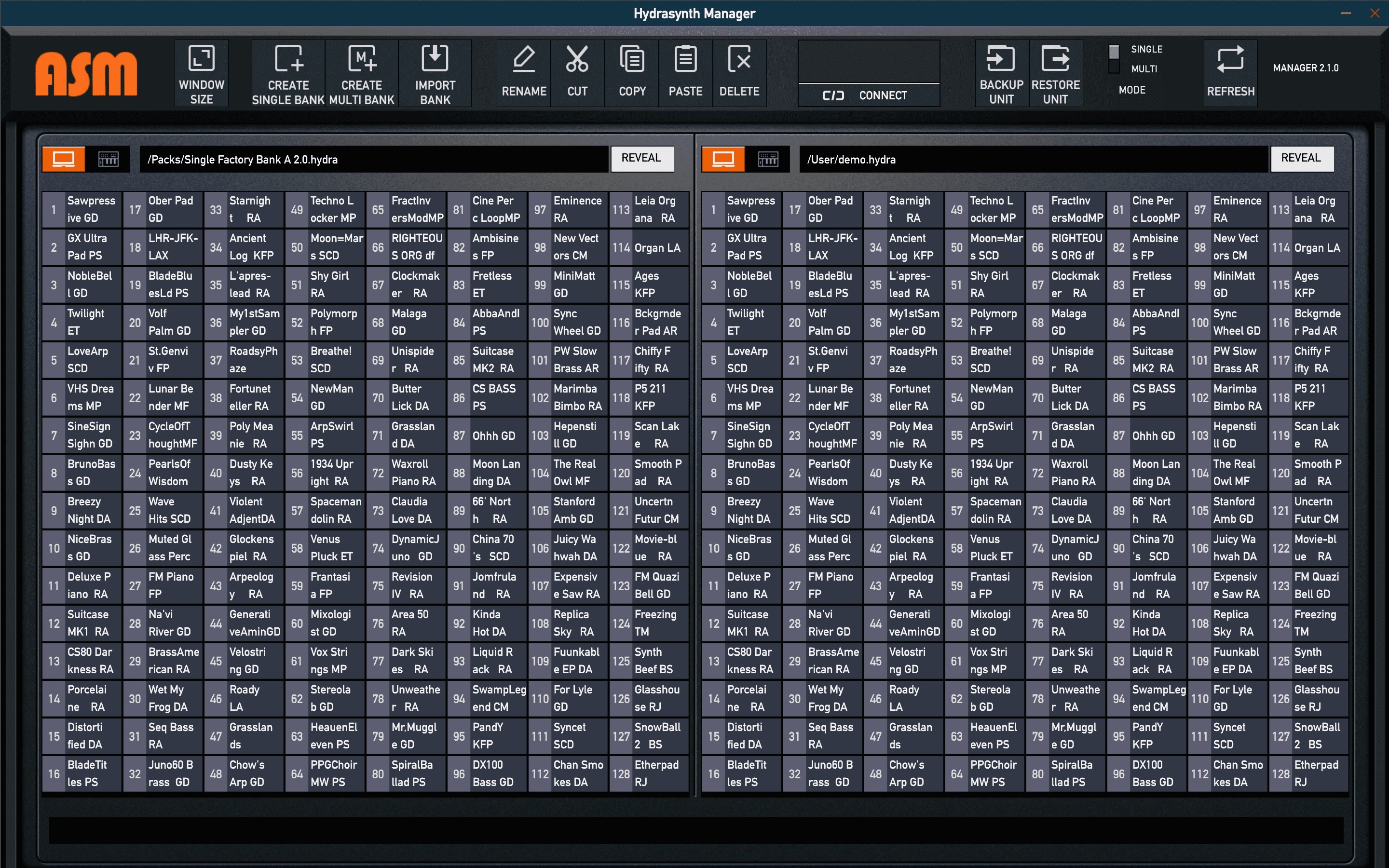Select patch 102 Marimba Bimbo RA in right bank
The width and height of the screenshot is (1389, 868).
tap(1228, 397)
